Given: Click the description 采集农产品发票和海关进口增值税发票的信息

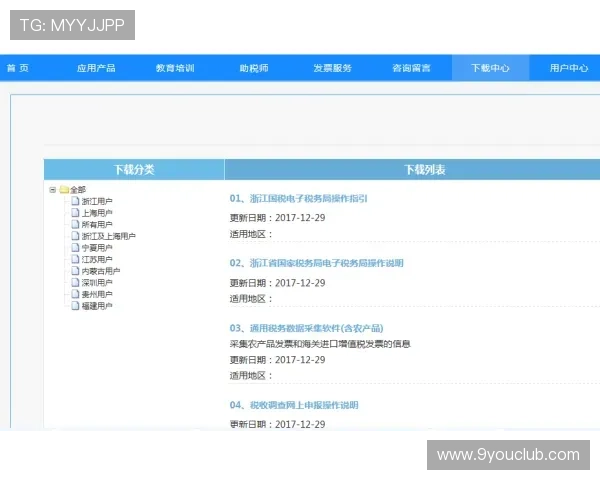Looking at the screenshot, I should pyautogui.click(x=320, y=344).
